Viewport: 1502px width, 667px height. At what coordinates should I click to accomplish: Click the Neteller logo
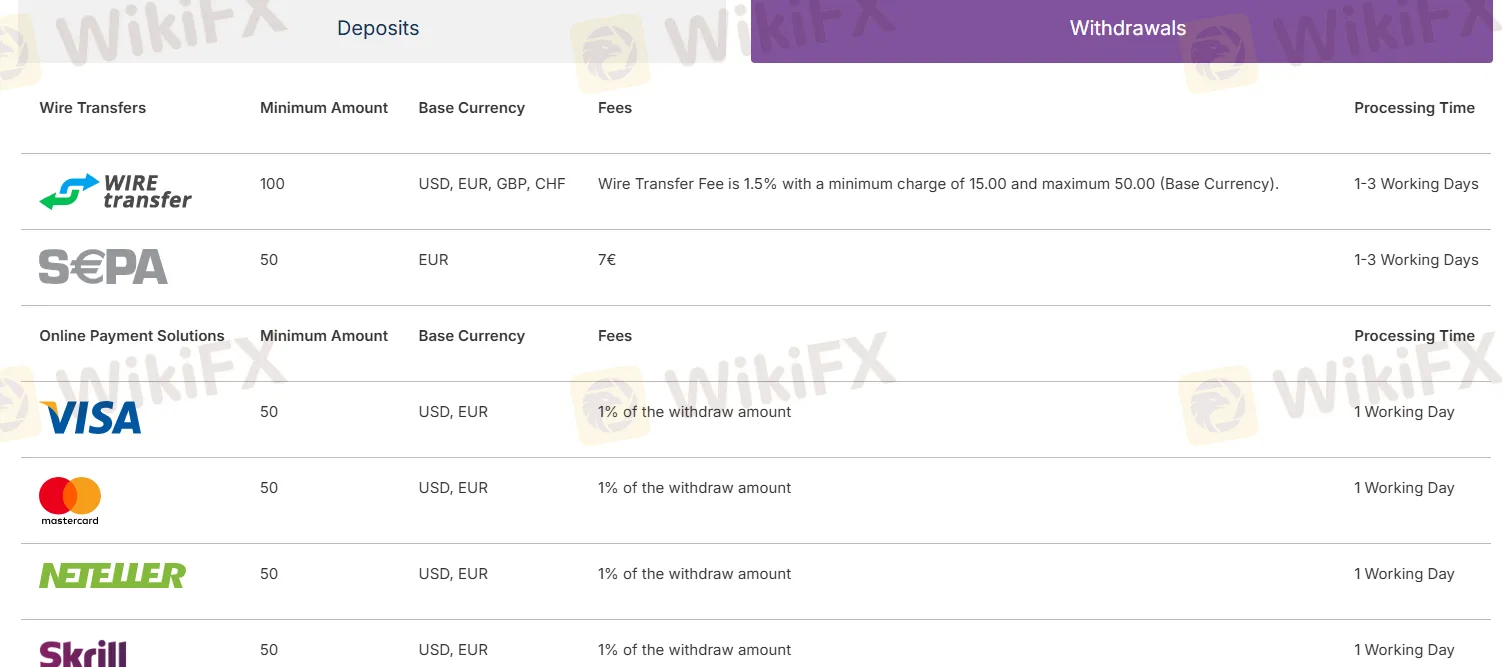(x=112, y=575)
